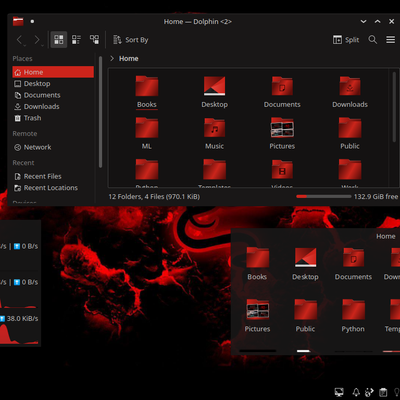Open Public in the Home desktop widget

point(305,316)
